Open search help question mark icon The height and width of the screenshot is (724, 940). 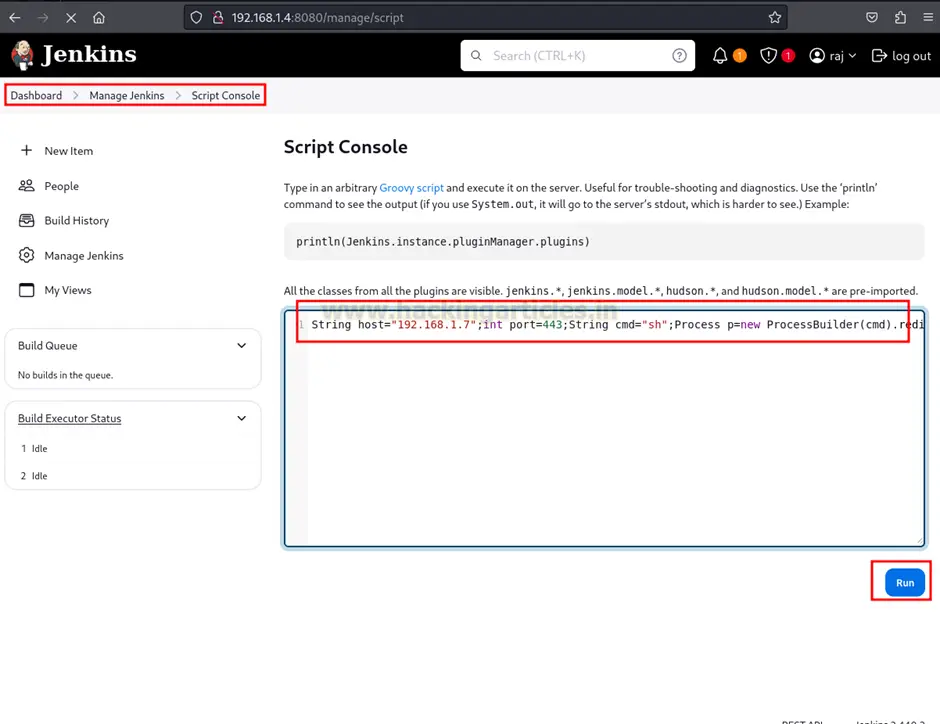[679, 56]
